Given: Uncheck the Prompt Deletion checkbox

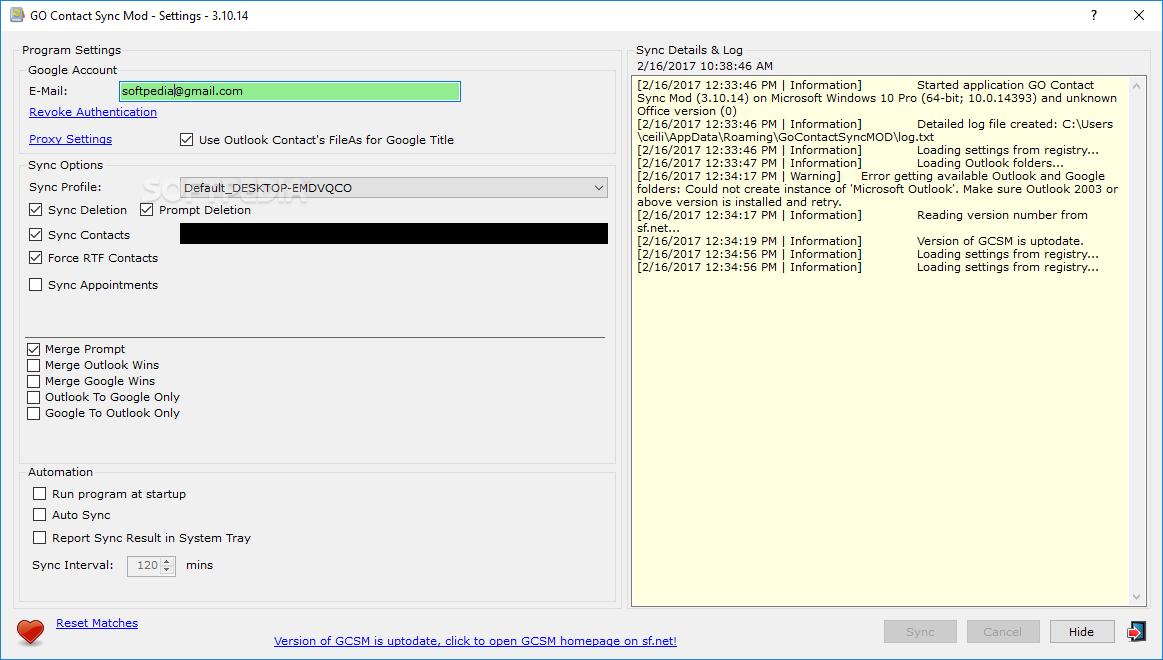Looking at the screenshot, I should click(147, 210).
